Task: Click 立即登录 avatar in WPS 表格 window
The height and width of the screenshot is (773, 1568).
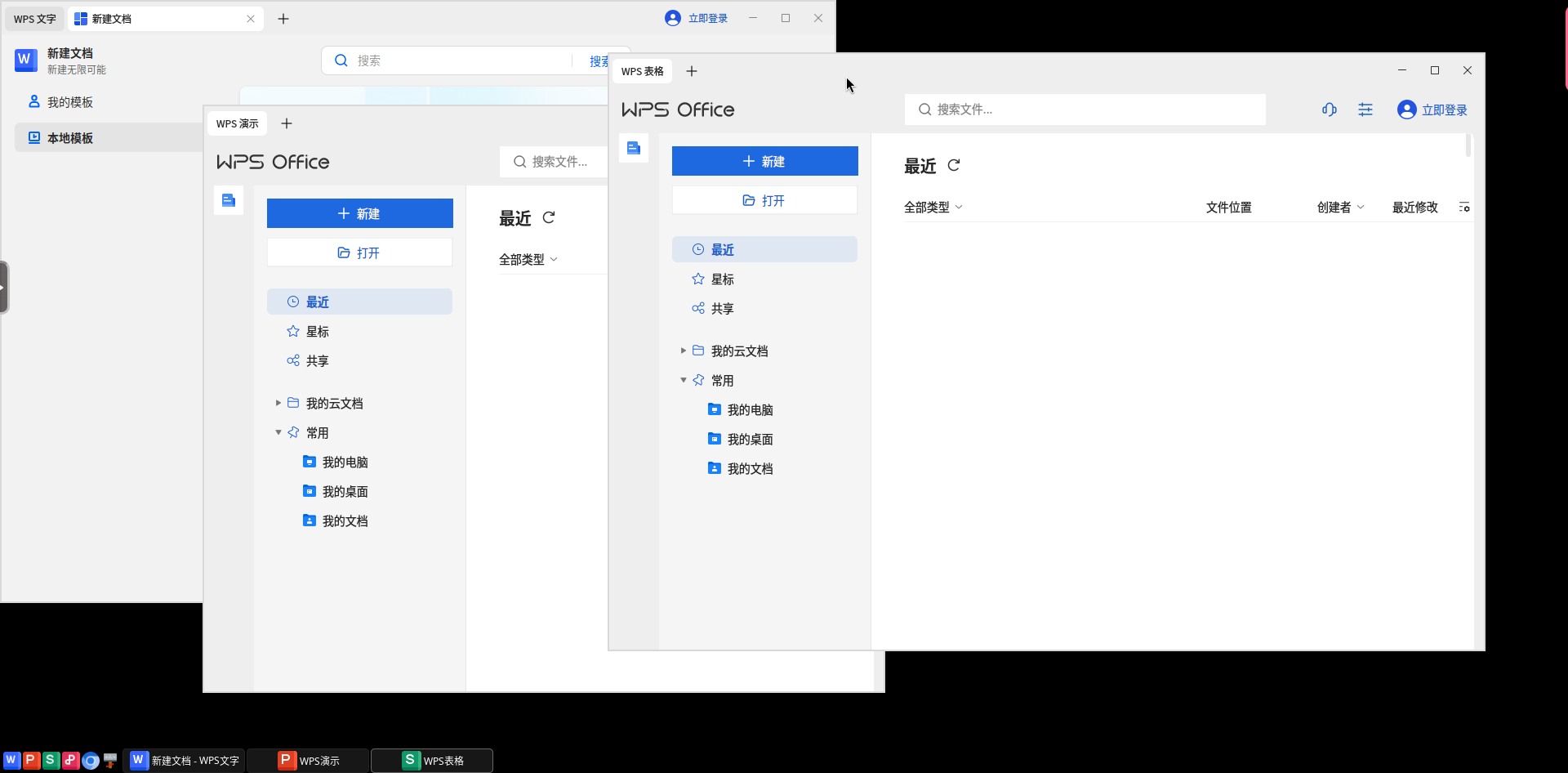Action: [1406, 109]
